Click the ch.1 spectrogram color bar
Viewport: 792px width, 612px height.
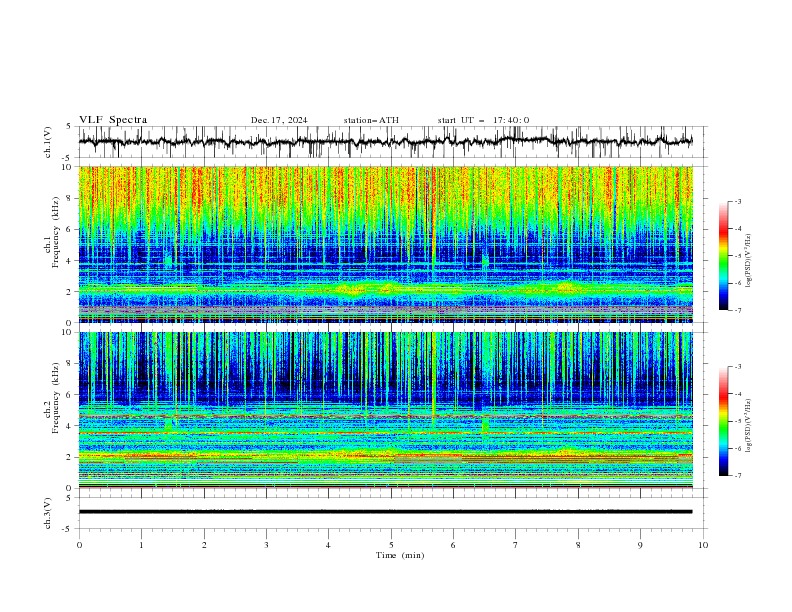coord(724,256)
